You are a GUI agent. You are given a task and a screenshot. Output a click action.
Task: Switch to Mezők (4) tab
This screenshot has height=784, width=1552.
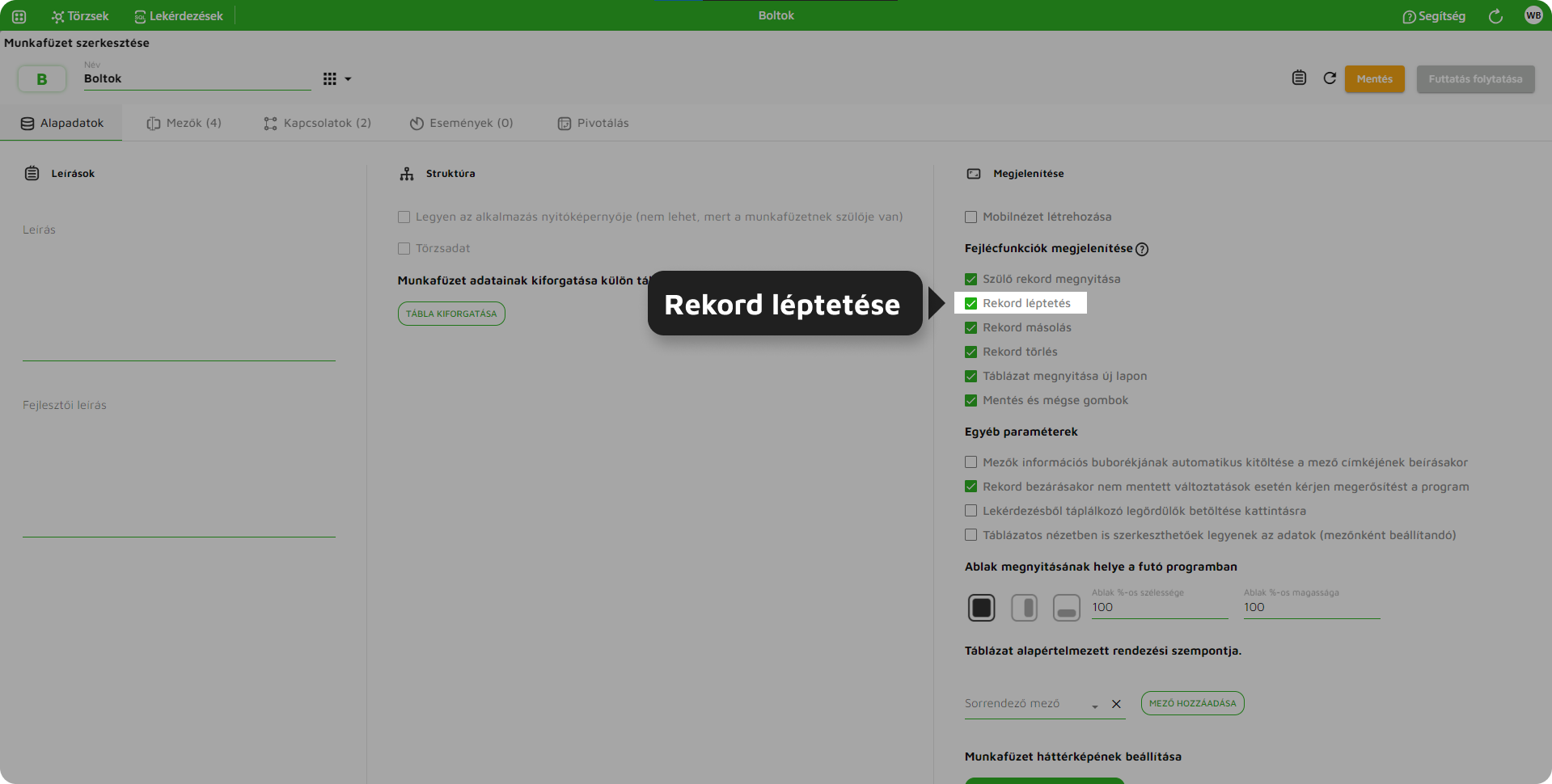click(x=184, y=123)
